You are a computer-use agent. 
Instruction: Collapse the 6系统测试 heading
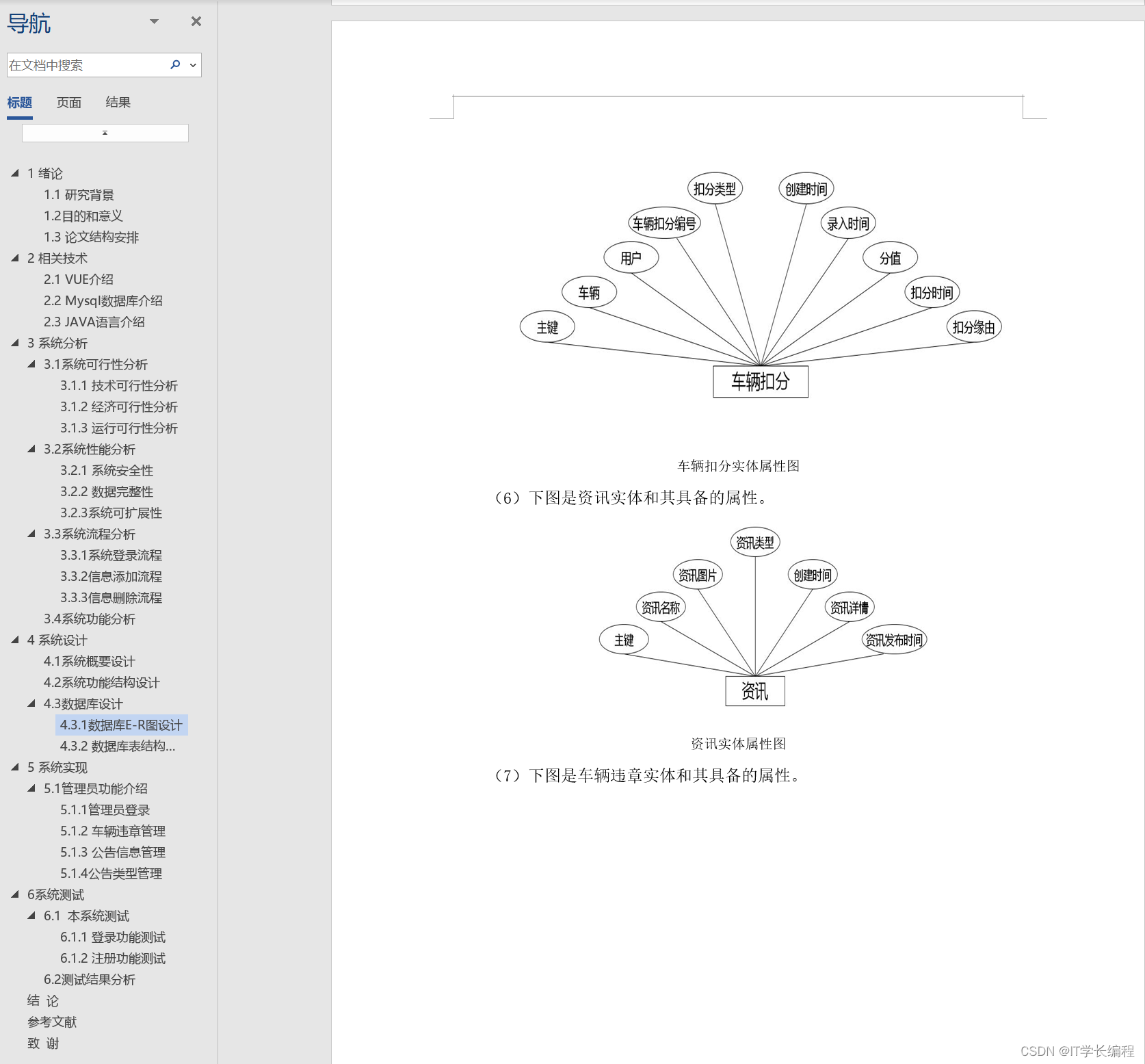15,894
